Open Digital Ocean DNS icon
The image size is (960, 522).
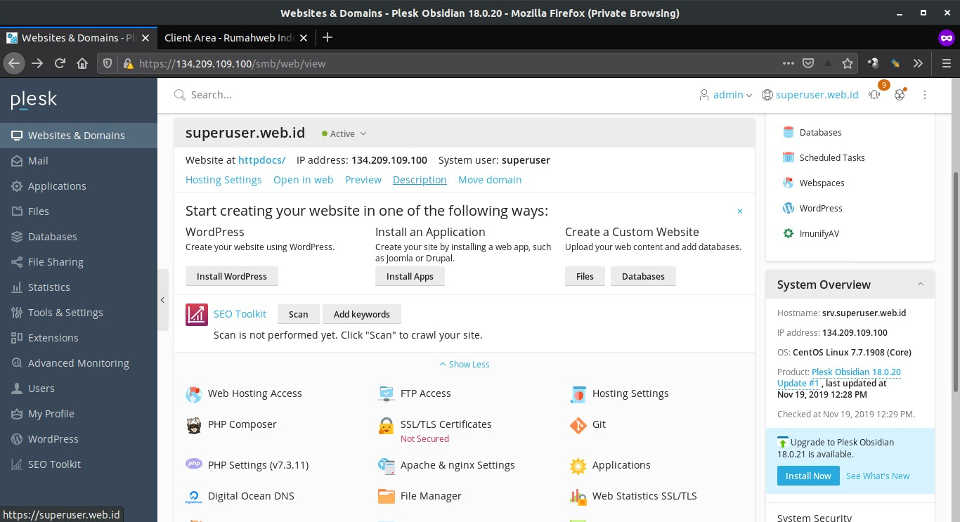pyautogui.click(x=193, y=496)
